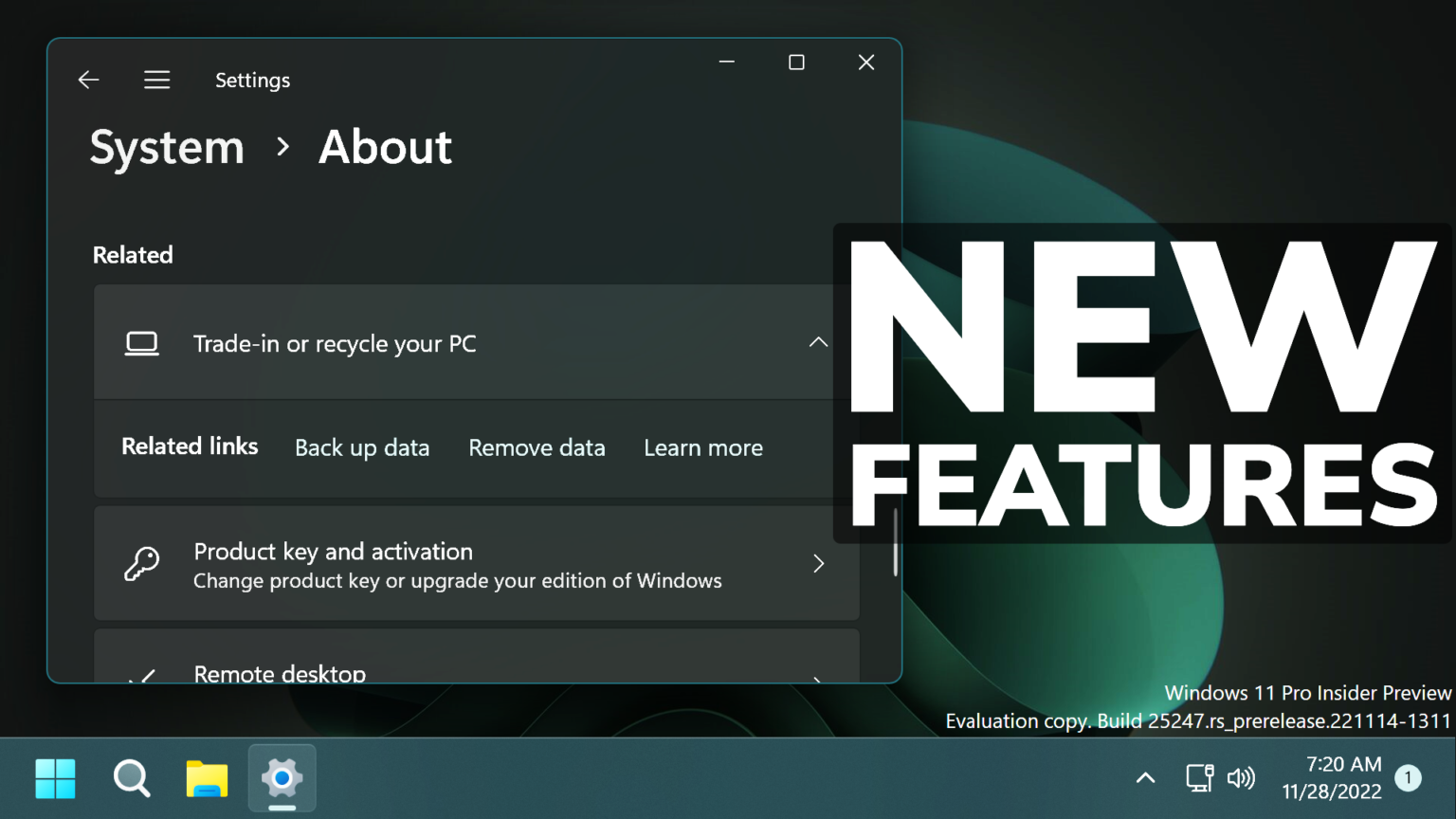Open Windows Search from the taskbar
The width and height of the screenshot is (1456, 819).
[131, 778]
